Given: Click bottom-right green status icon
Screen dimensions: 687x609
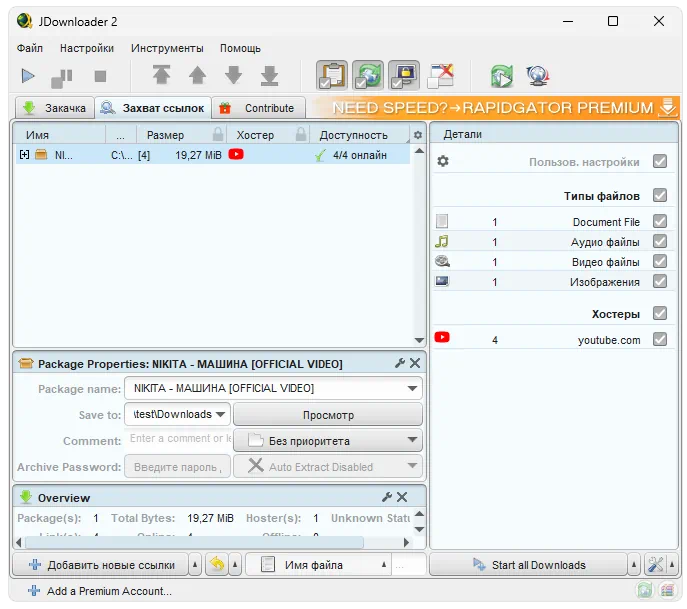Looking at the screenshot, I should [645, 590].
